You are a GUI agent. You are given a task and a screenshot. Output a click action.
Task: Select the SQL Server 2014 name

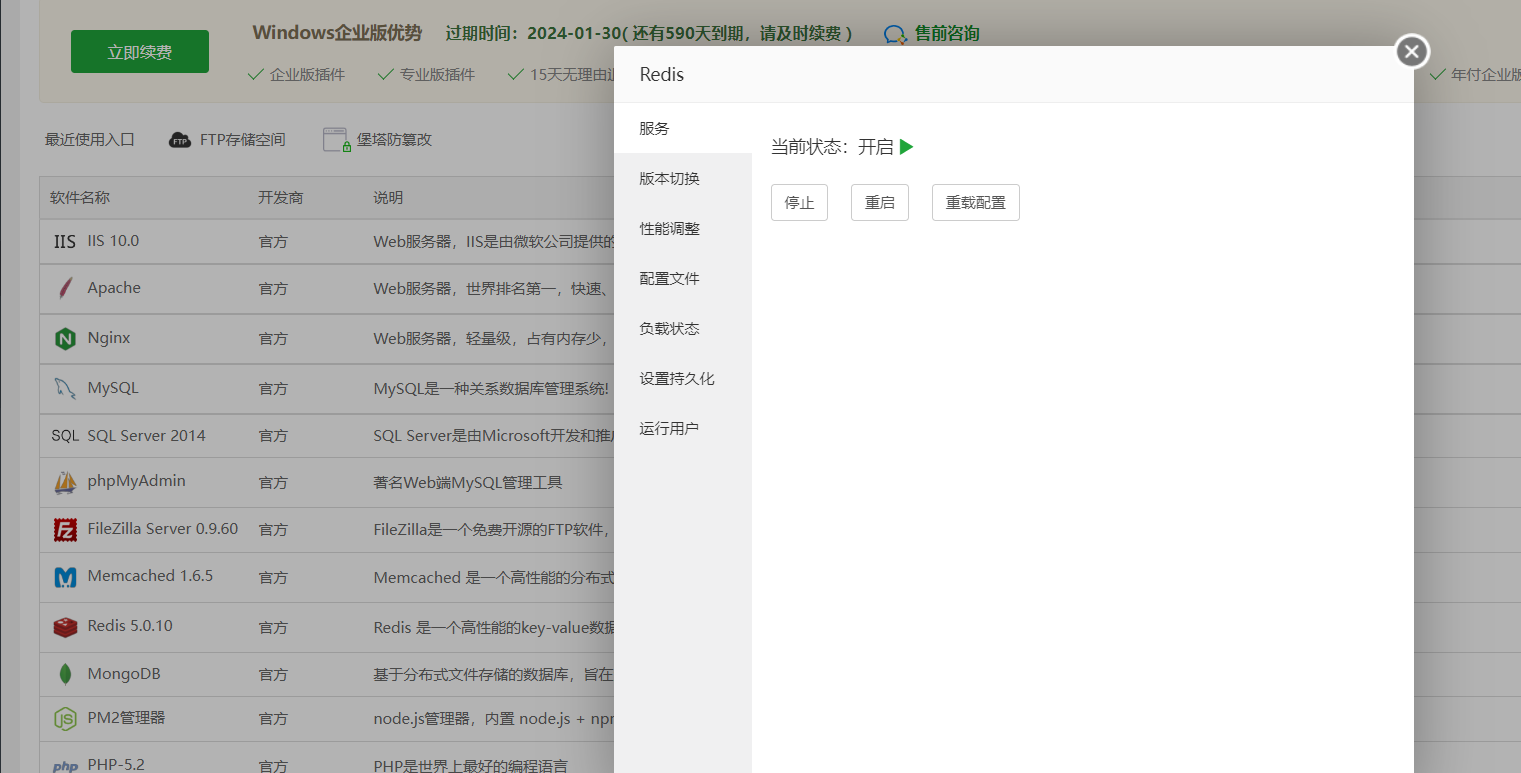point(146,436)
